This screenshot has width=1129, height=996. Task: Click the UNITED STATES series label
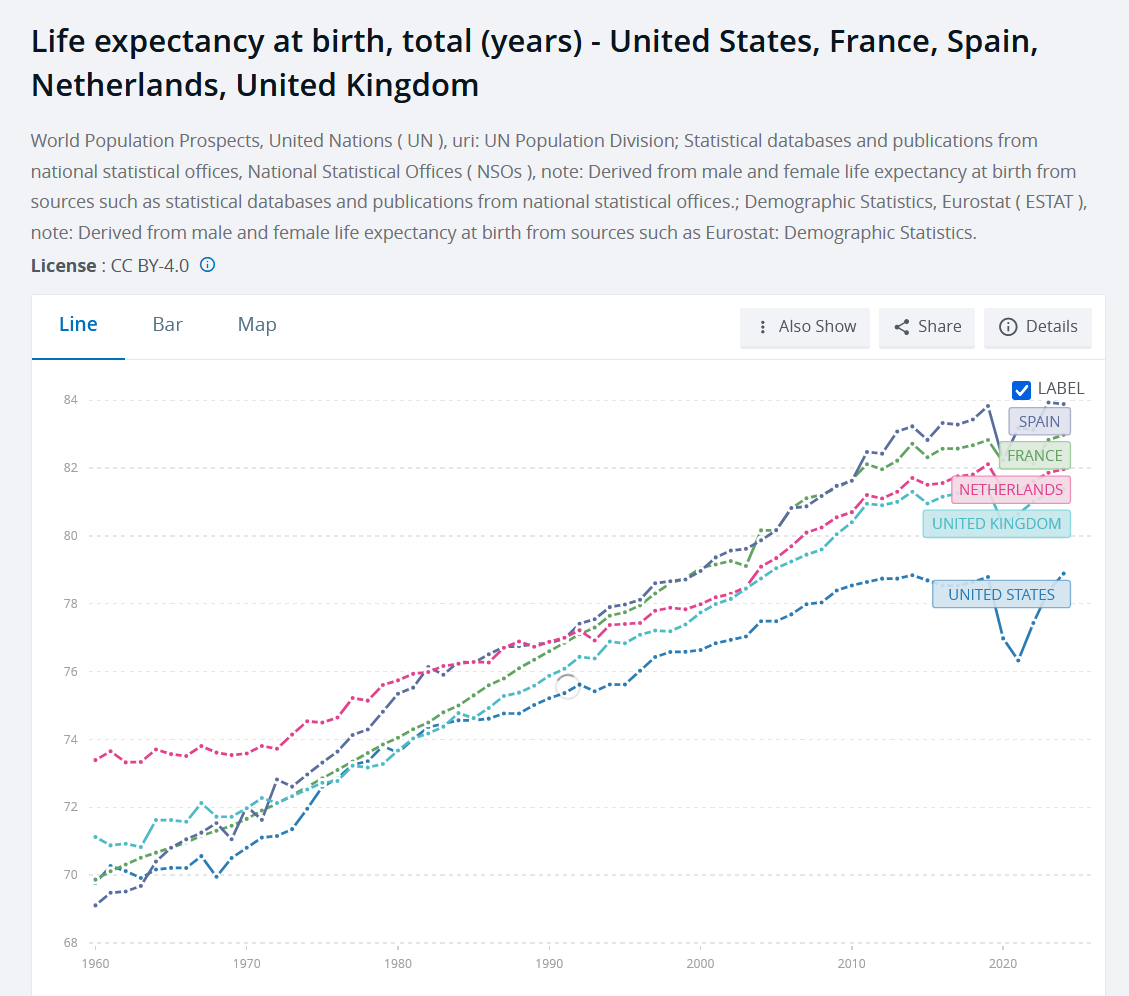click(x=1001, y=594)
